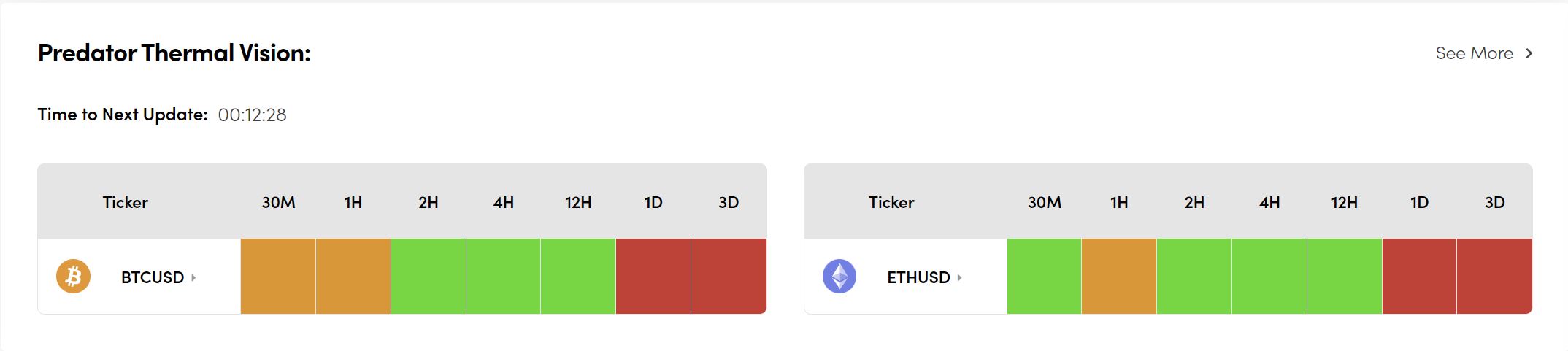Screen dimensions: 1568x351
Task: Click the Bitcoin logo icon
Action: (73, 277)
